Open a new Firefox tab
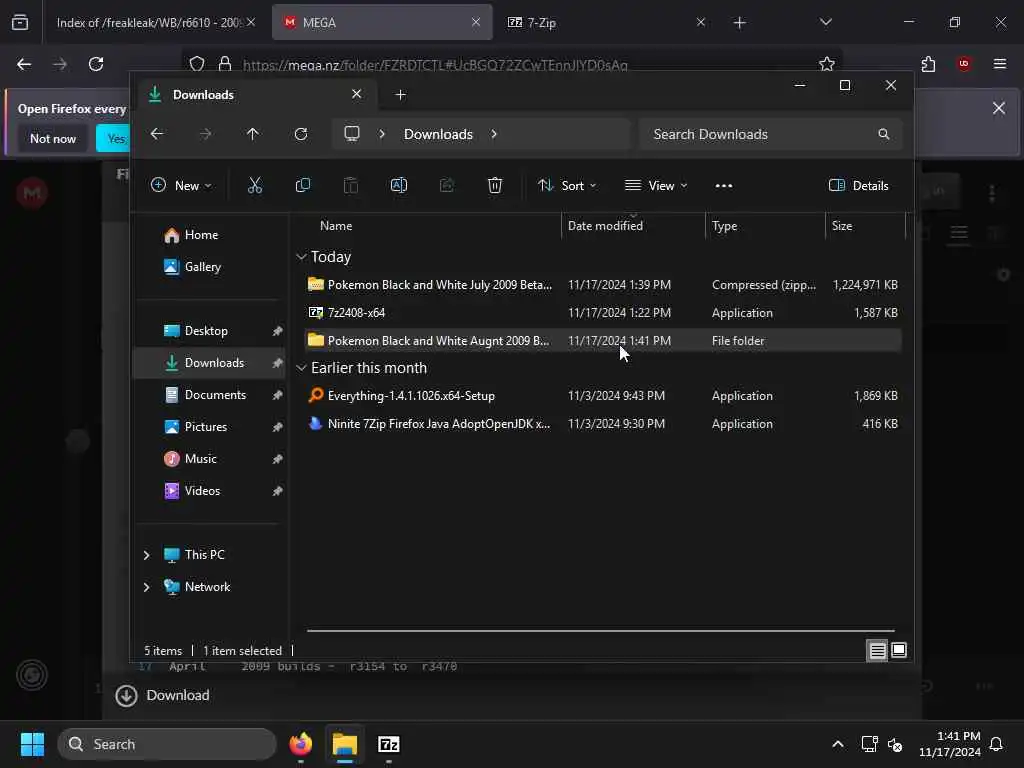 pos(739,23)
